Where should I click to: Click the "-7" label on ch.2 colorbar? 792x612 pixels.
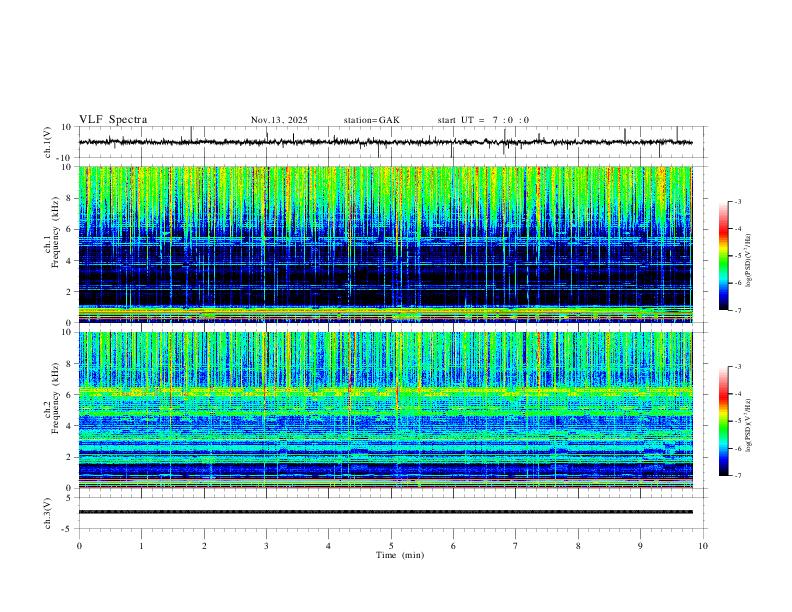tap(737, 476)
